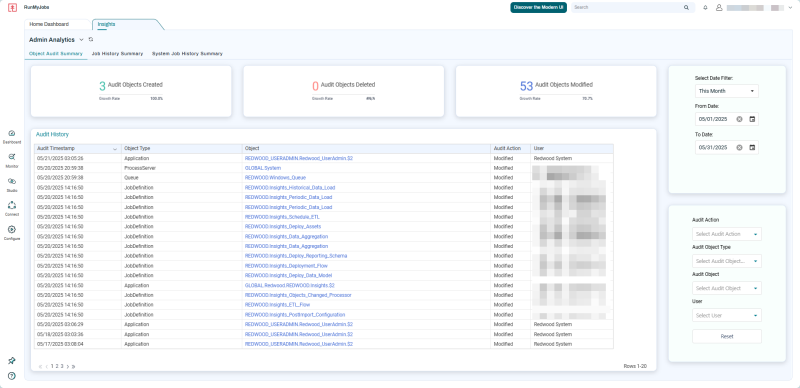
Task: Sort by the Audit Action column header
Action: click(x=510, y=149)
